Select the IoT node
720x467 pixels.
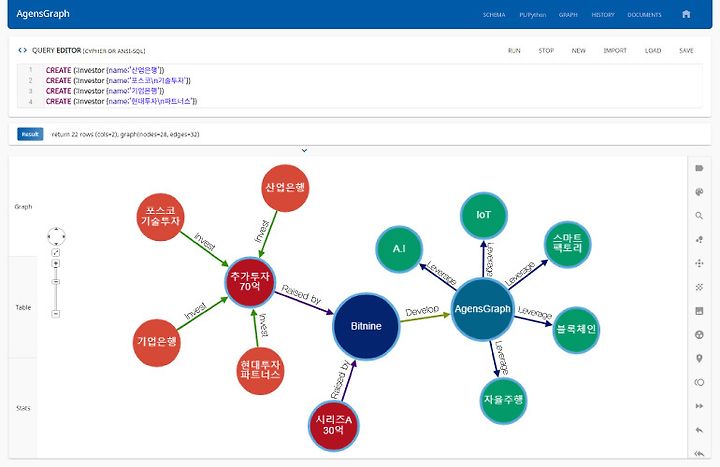[x=484, y=215]
